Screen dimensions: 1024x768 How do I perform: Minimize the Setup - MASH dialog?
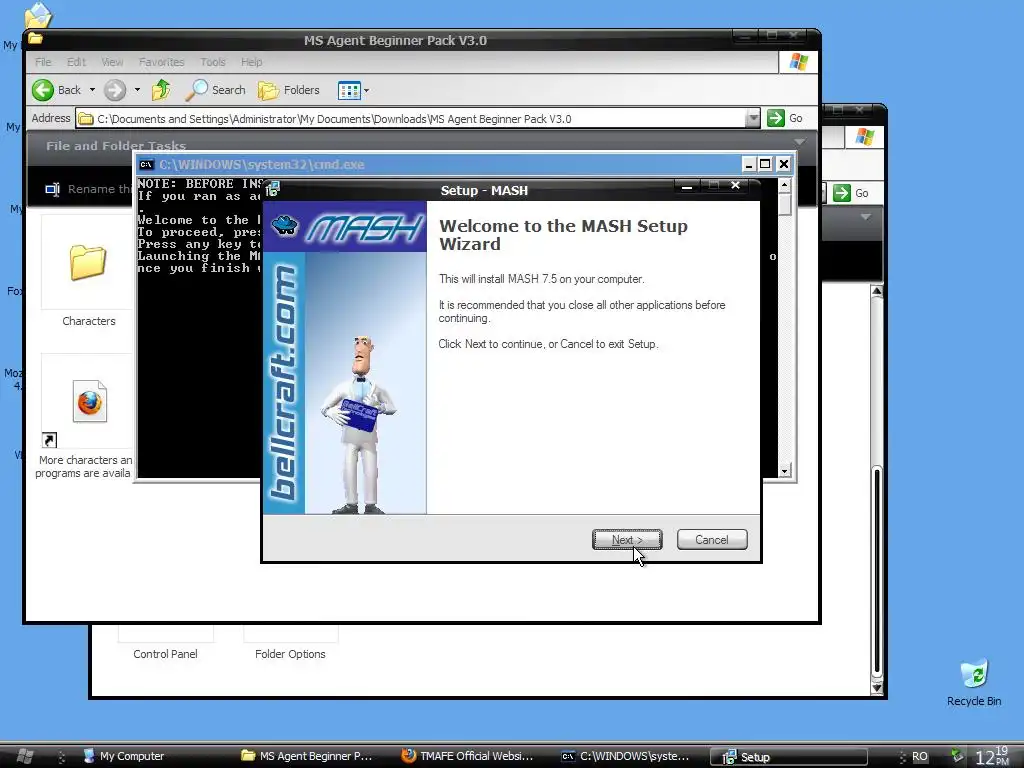click(x=686, y=187)
